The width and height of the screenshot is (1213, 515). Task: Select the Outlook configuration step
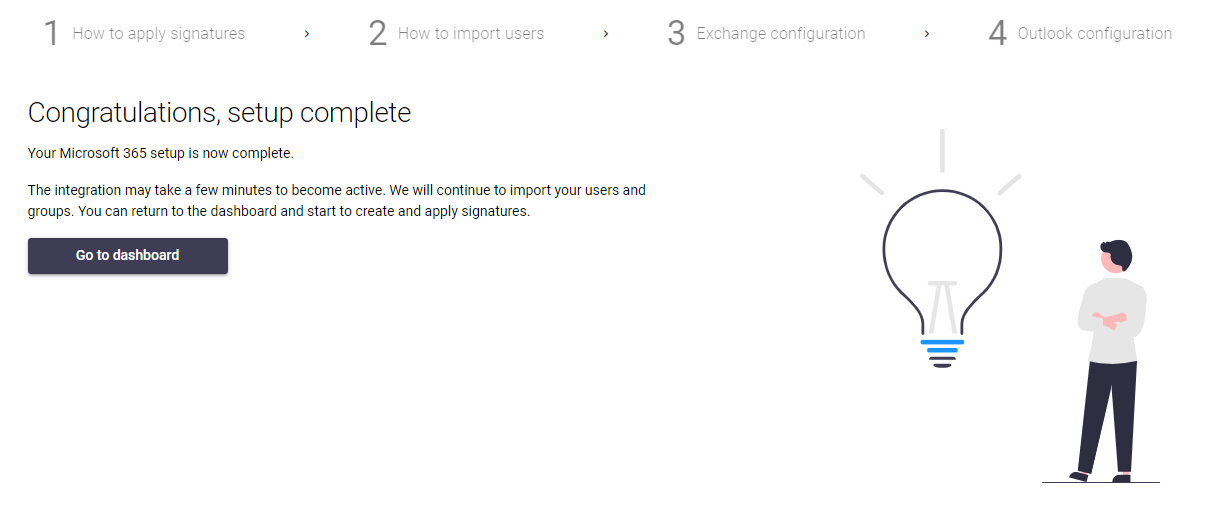click(x=1095, y=33)
